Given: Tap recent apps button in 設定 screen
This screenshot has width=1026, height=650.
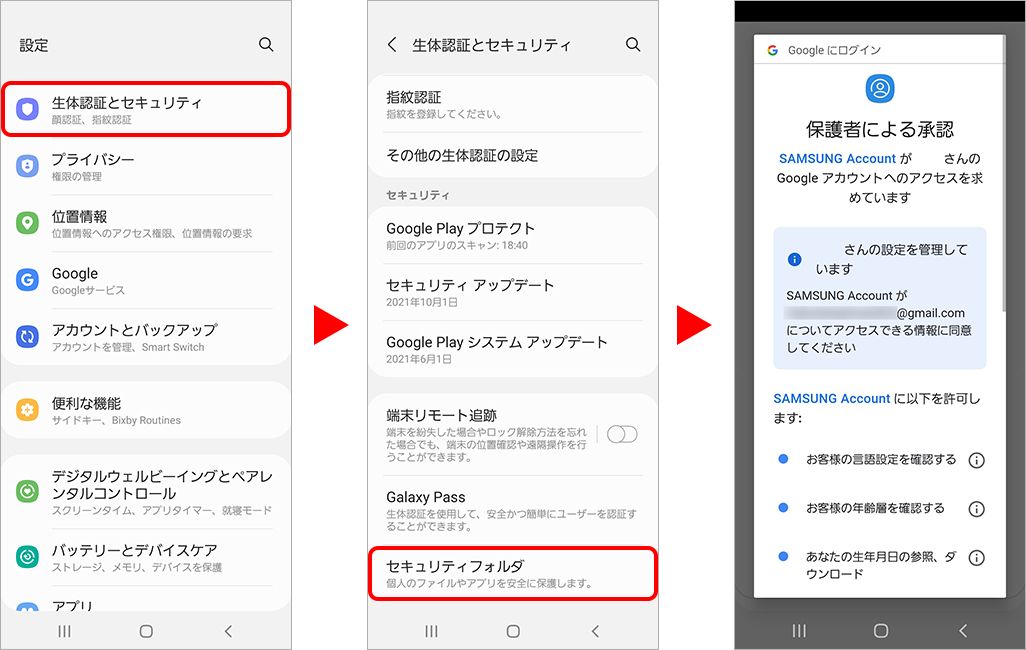Looking at the screenshot, I should 64,631.
